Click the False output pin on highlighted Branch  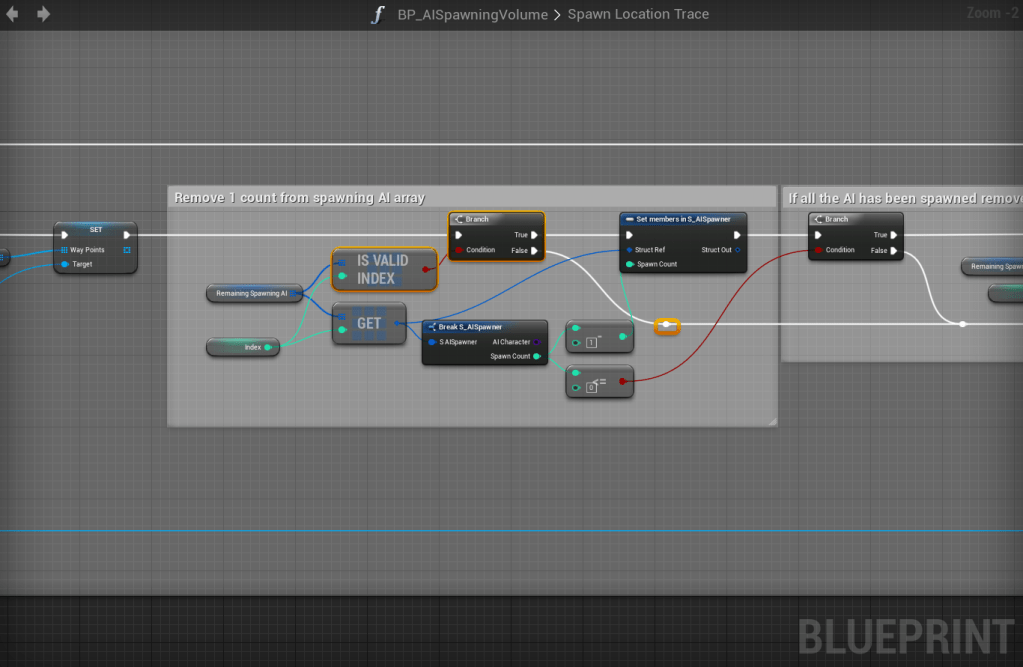point(535,250)
